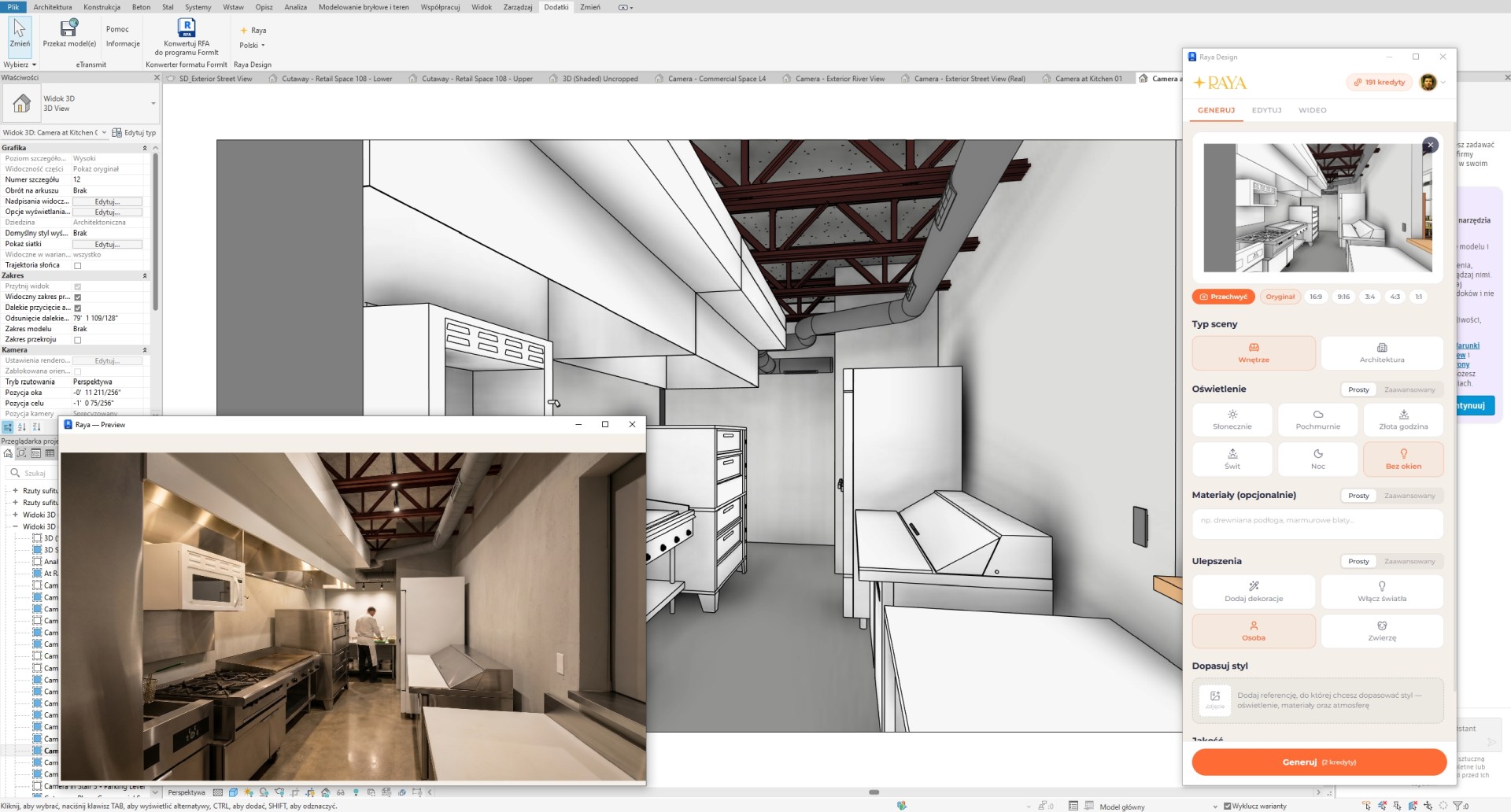Select the Złota godzina lighting option

pyautogui.click(x=1402, y=419)
